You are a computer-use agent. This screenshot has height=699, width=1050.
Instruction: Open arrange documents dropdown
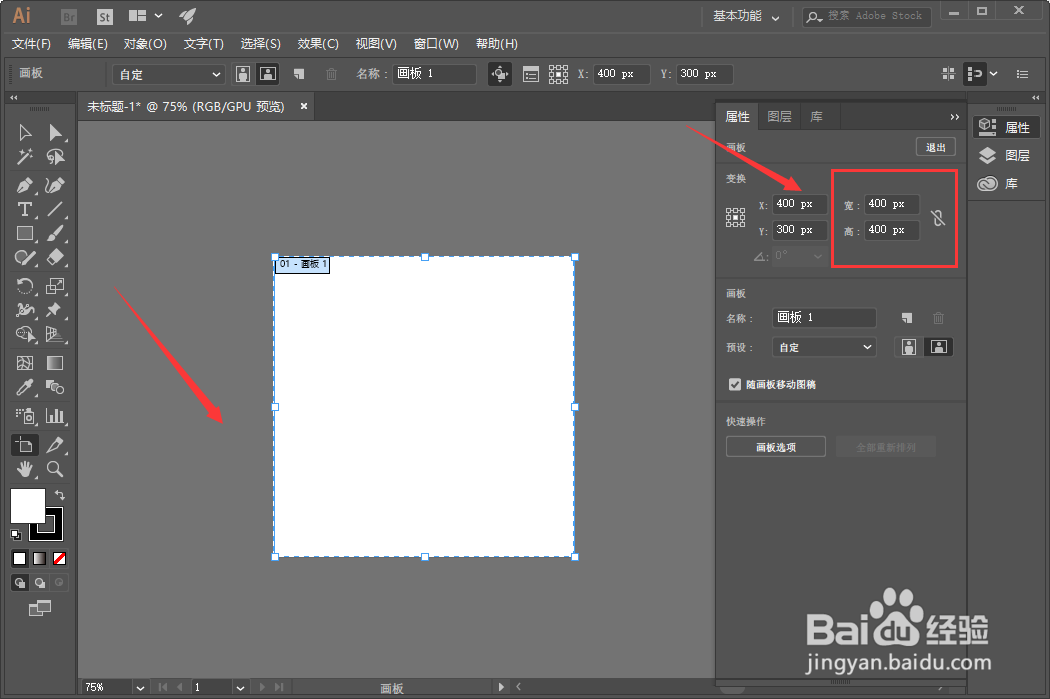[x=145, y=15]
